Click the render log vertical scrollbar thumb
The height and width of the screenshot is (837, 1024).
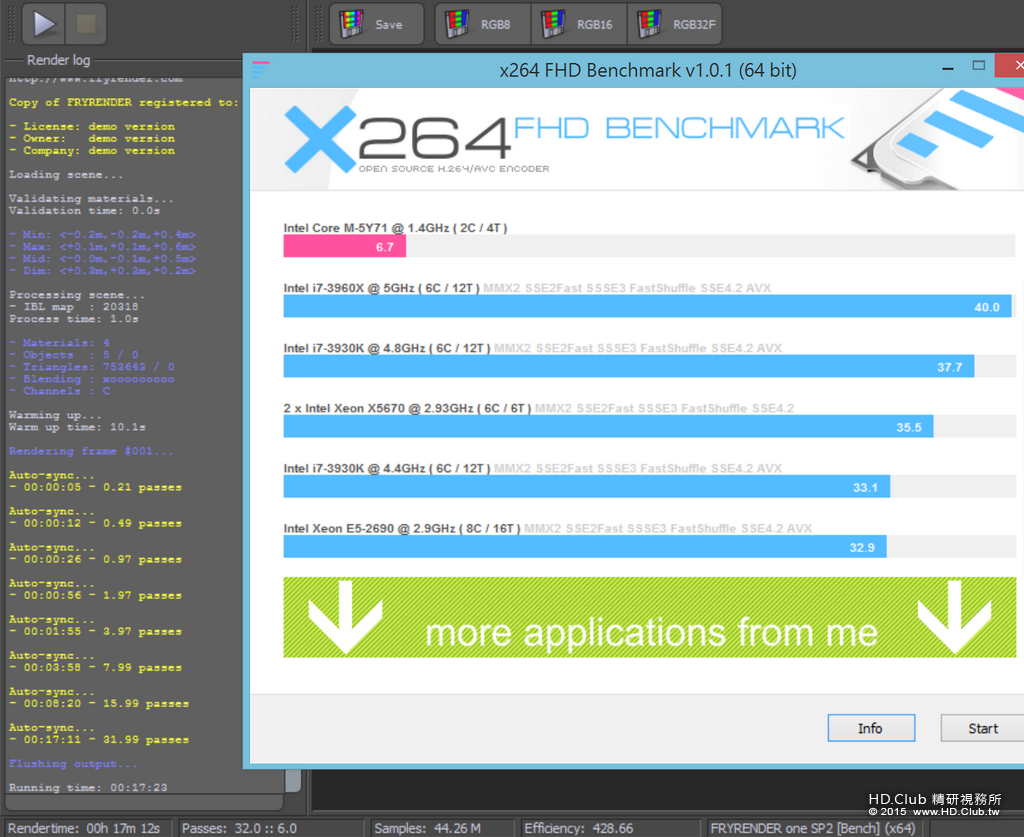(293, 780)
